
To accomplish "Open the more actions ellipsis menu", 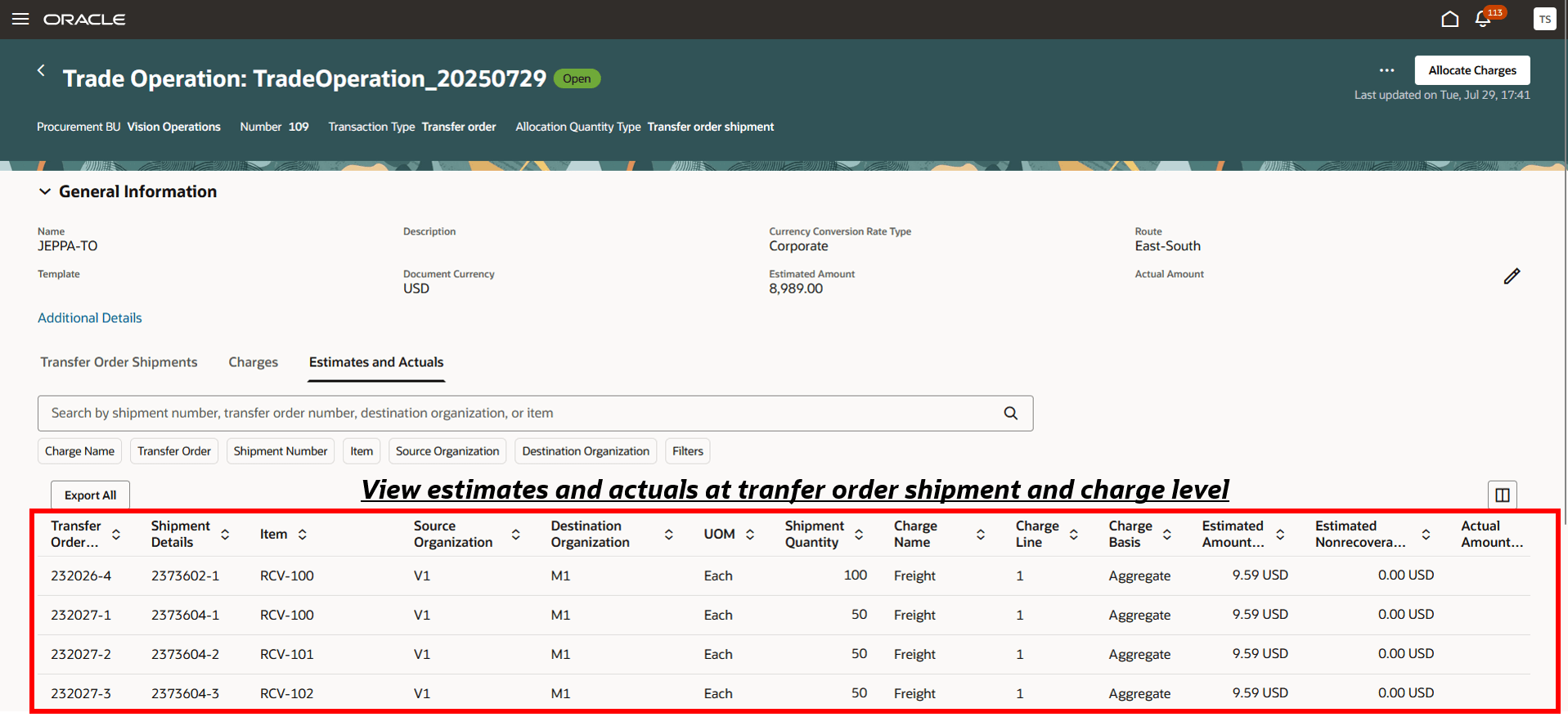I will coord(1386,70).
